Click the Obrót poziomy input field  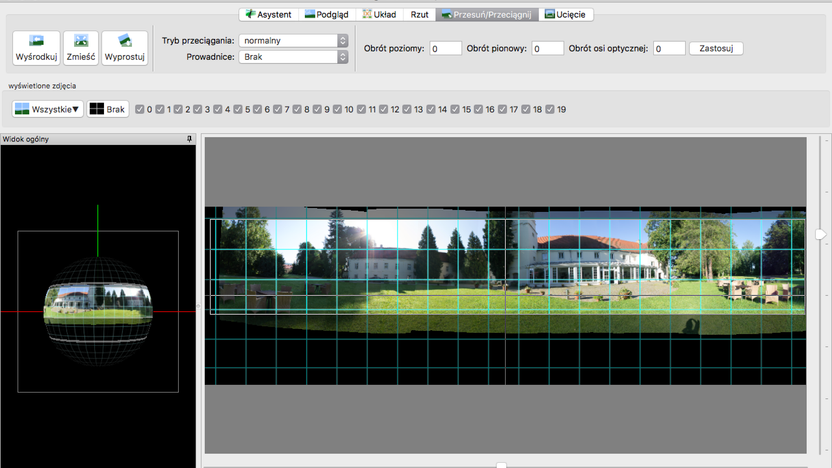coord(445,48)
